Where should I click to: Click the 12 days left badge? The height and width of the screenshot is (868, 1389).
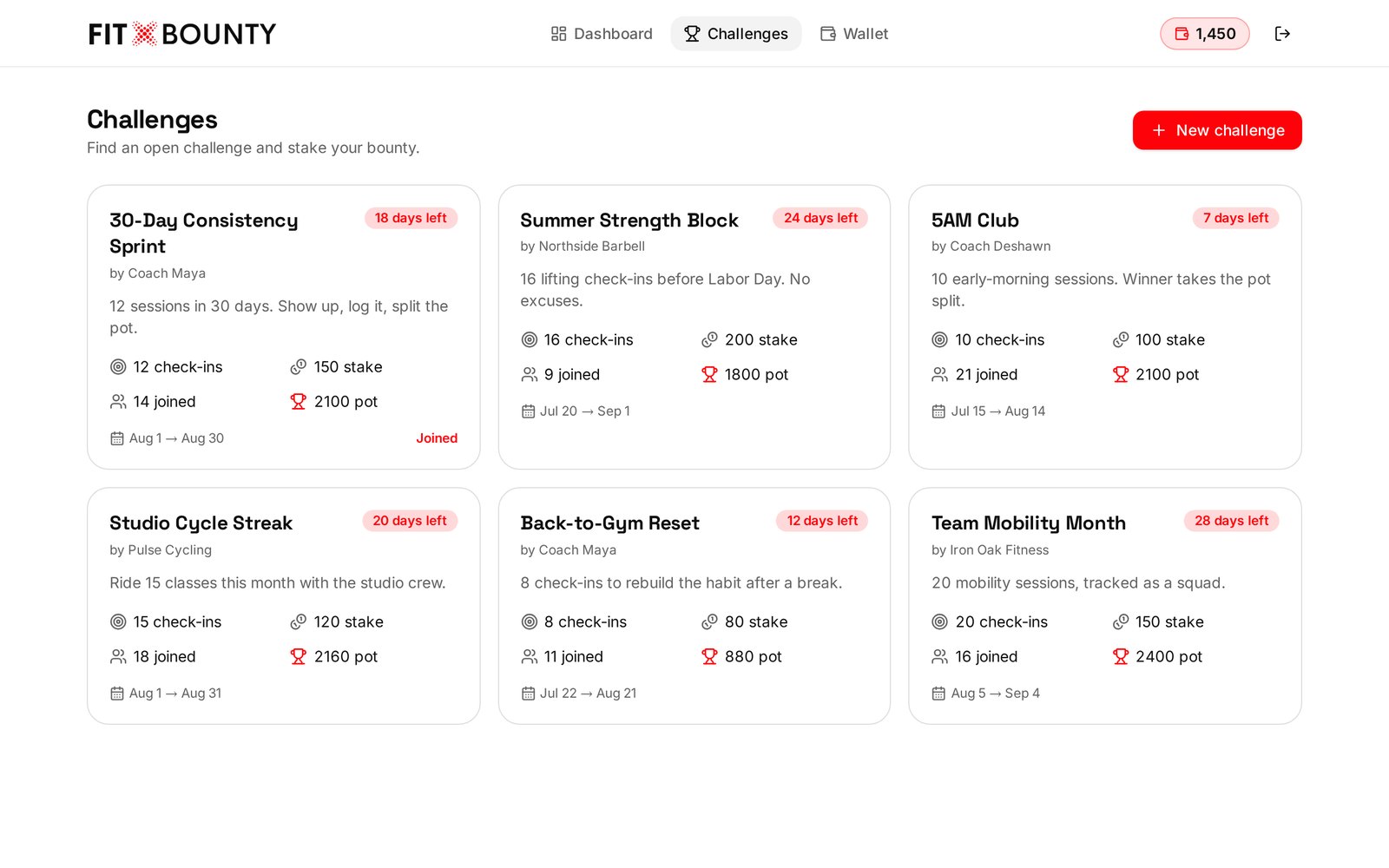pyautogui.click(x=822, y=521)
